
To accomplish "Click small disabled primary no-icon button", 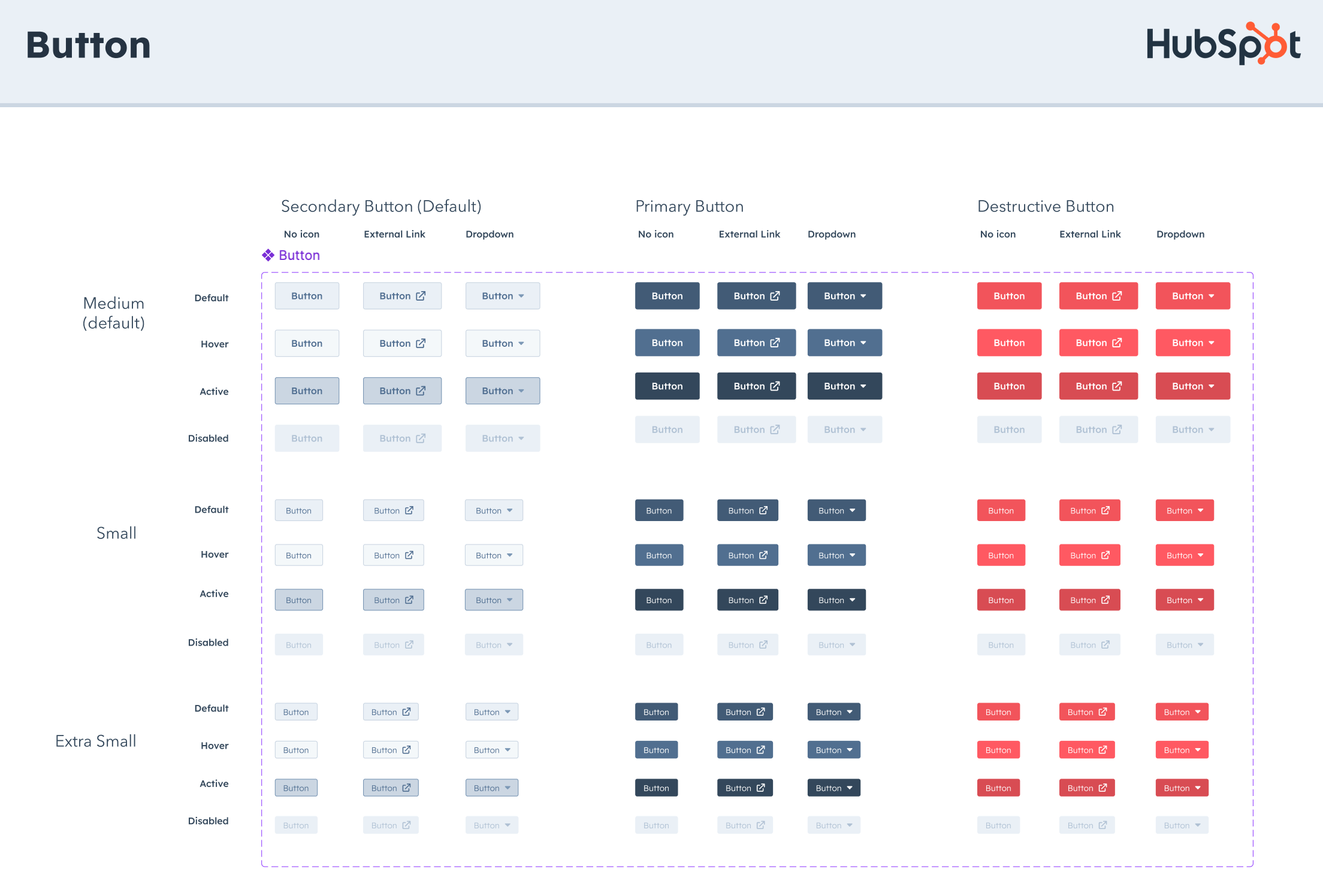I will tap(659, 644).
